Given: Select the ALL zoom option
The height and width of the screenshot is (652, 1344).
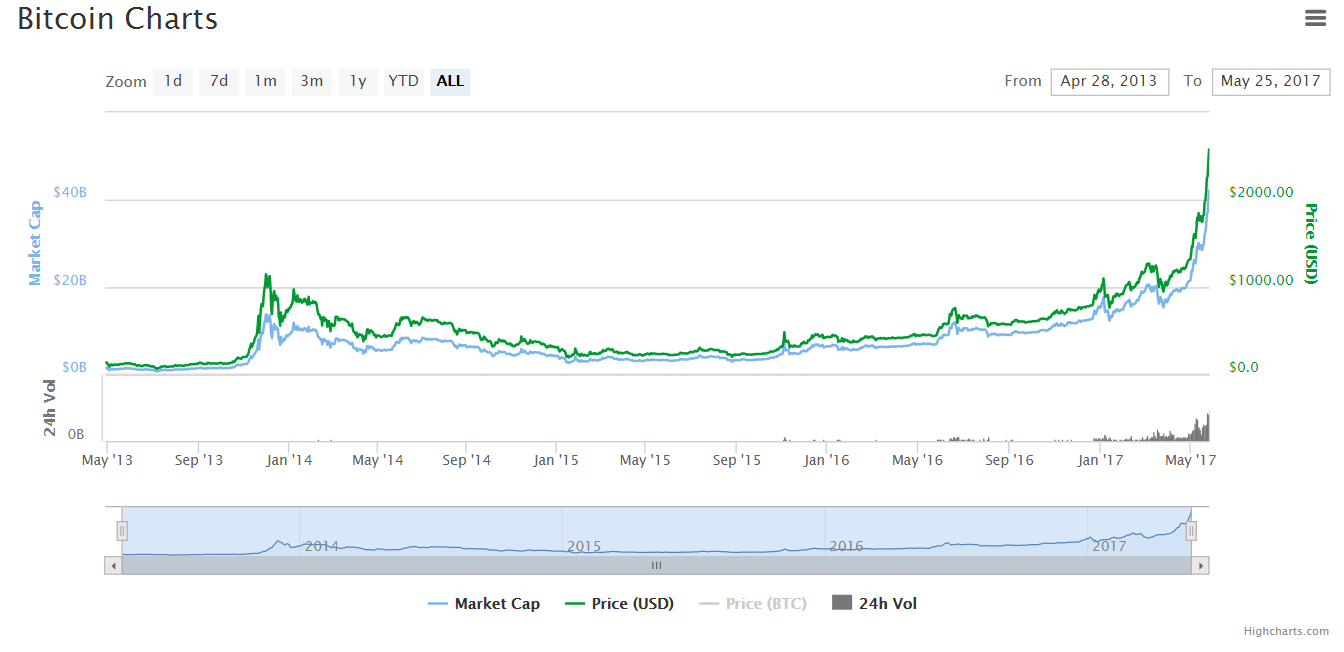Looking at the screenshot, I should tap(450, 81).
